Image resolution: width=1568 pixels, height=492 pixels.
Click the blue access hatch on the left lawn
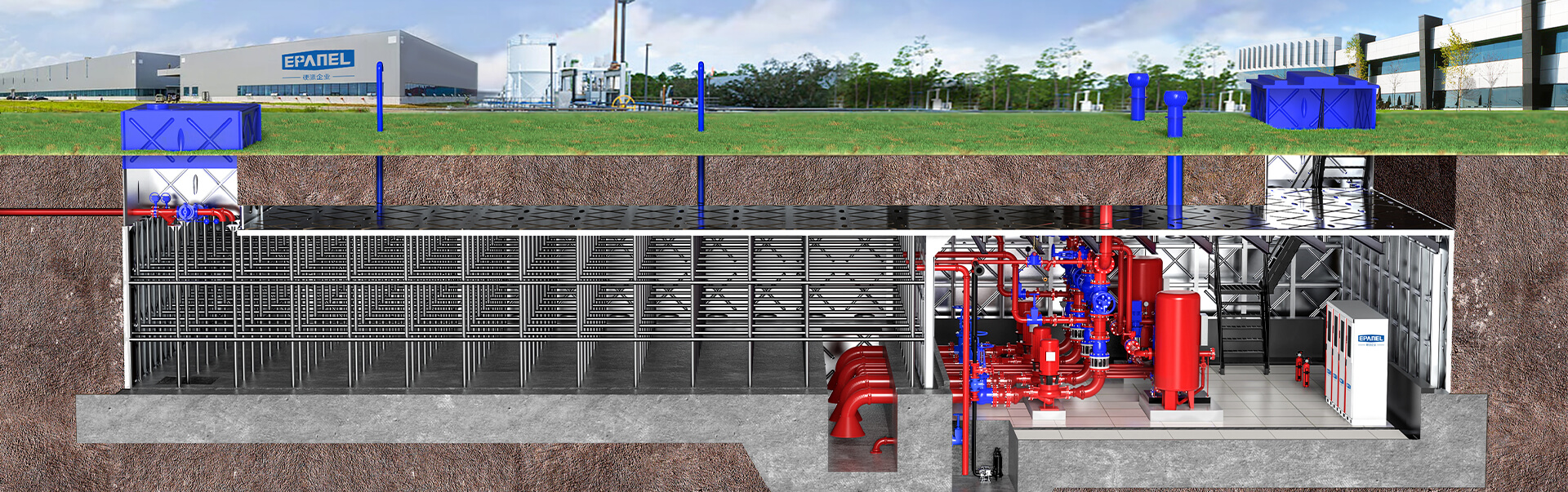coord(191,126)
